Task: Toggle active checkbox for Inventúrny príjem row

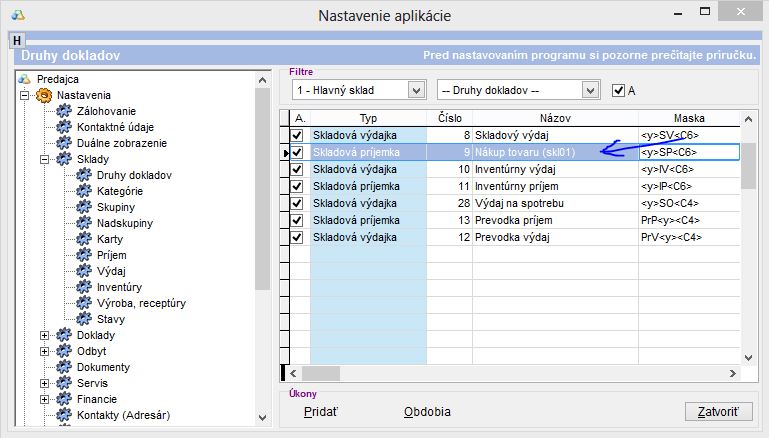Action: [x=297, y=186]
